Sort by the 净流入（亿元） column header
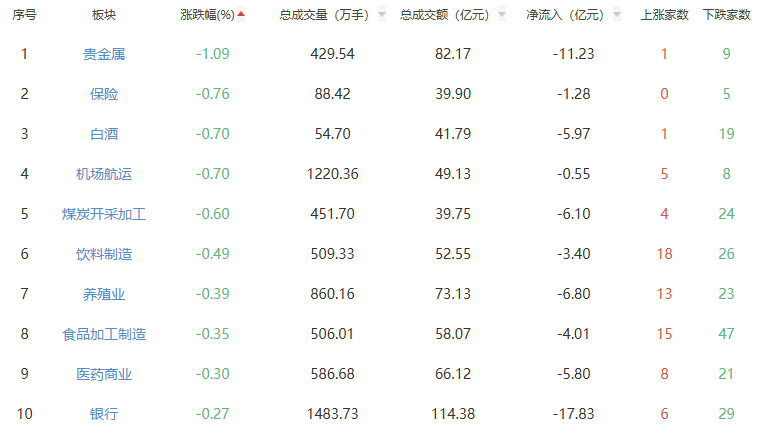Image resolution: width=761 pixels, height=435 pixels. tap(565, 15)
